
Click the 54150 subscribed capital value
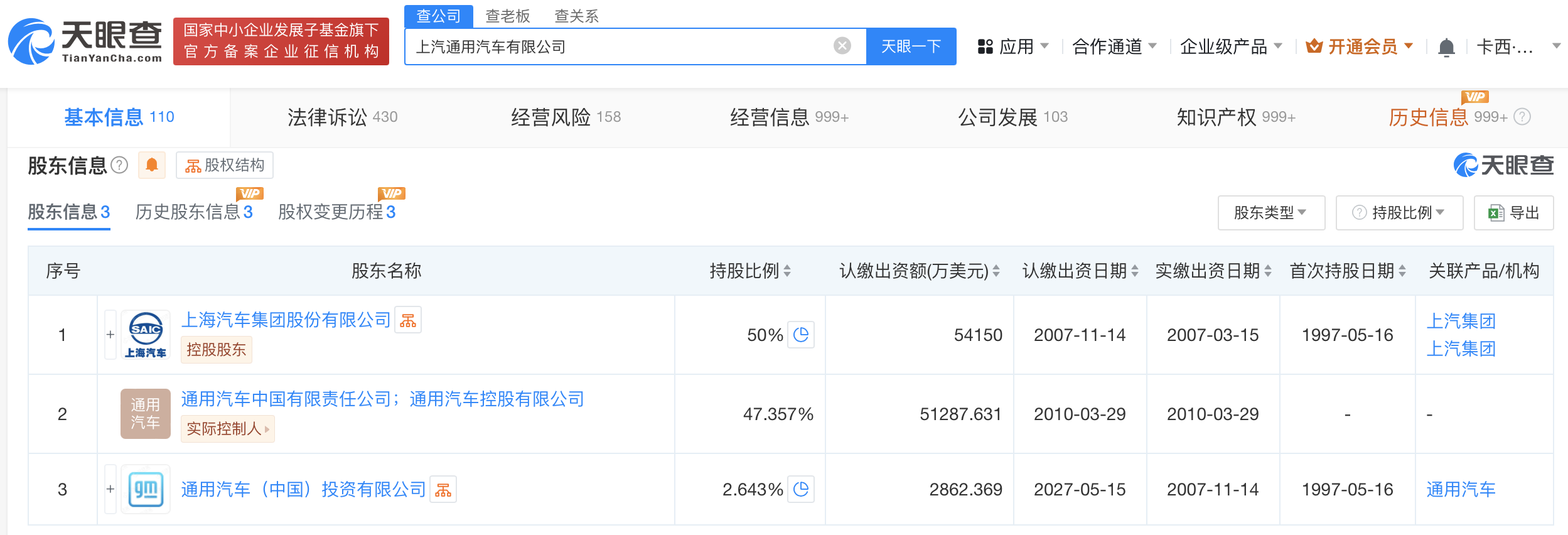point(978,335)
